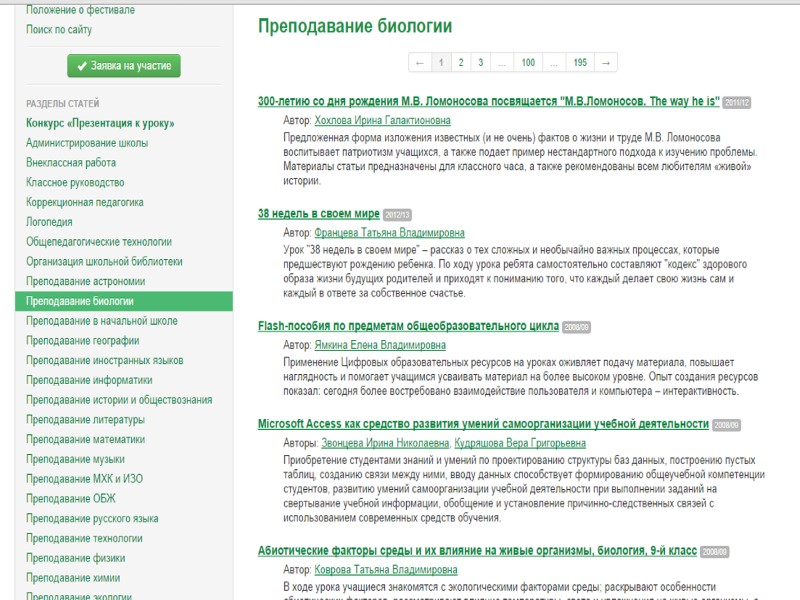The height and width of the screenshot is (600, 800).
Task: Open 'Преподавание географии' section
Action: [x=83, y=341]
